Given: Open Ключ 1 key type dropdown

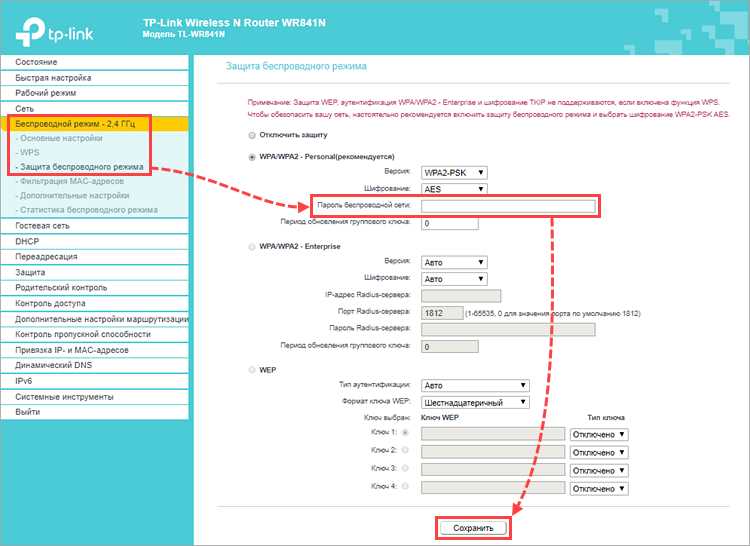Looking at the screenshot, I should 599,435.
